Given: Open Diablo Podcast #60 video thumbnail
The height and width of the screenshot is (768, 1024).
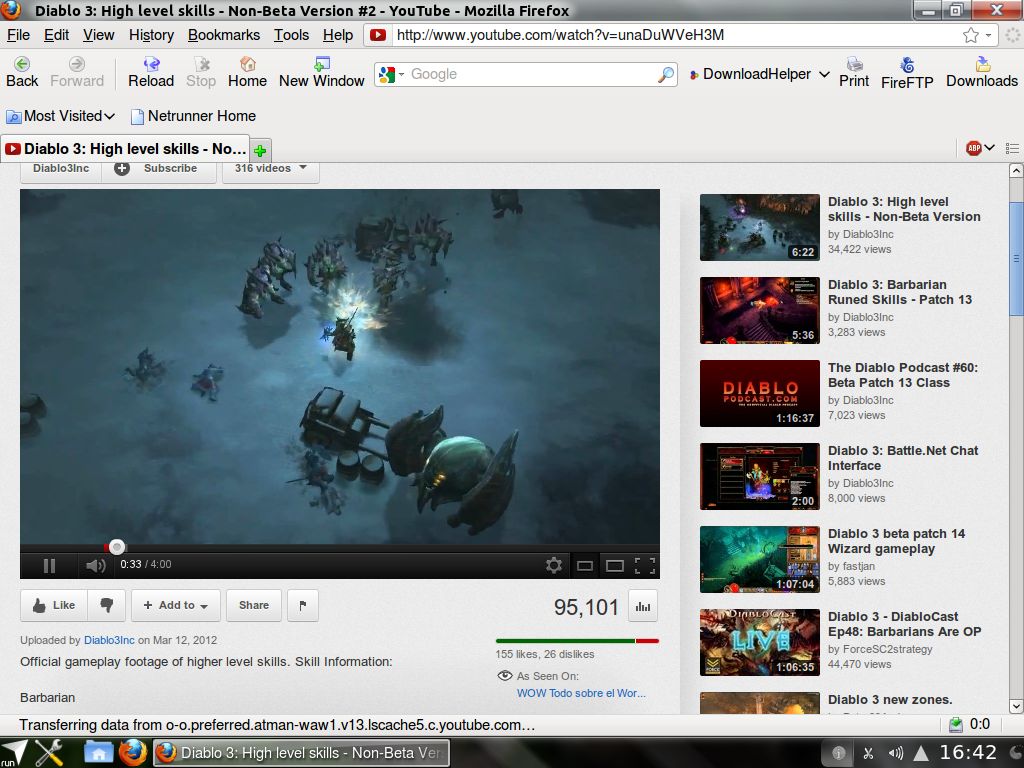Looking at the screenshot, I should [x=760, y=393].
